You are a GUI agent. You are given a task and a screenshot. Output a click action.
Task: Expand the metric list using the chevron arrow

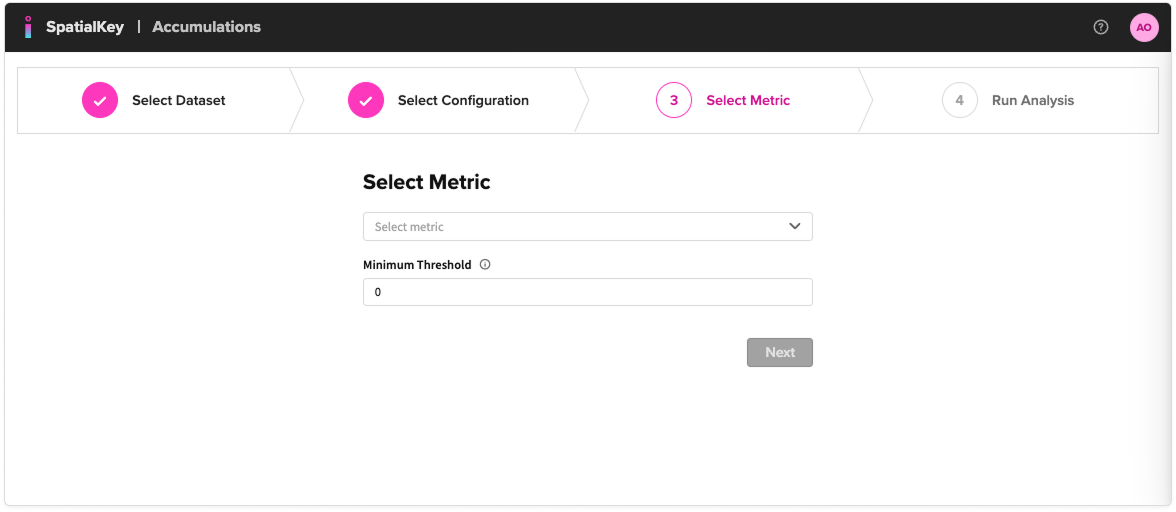click(x=795, y=227)
